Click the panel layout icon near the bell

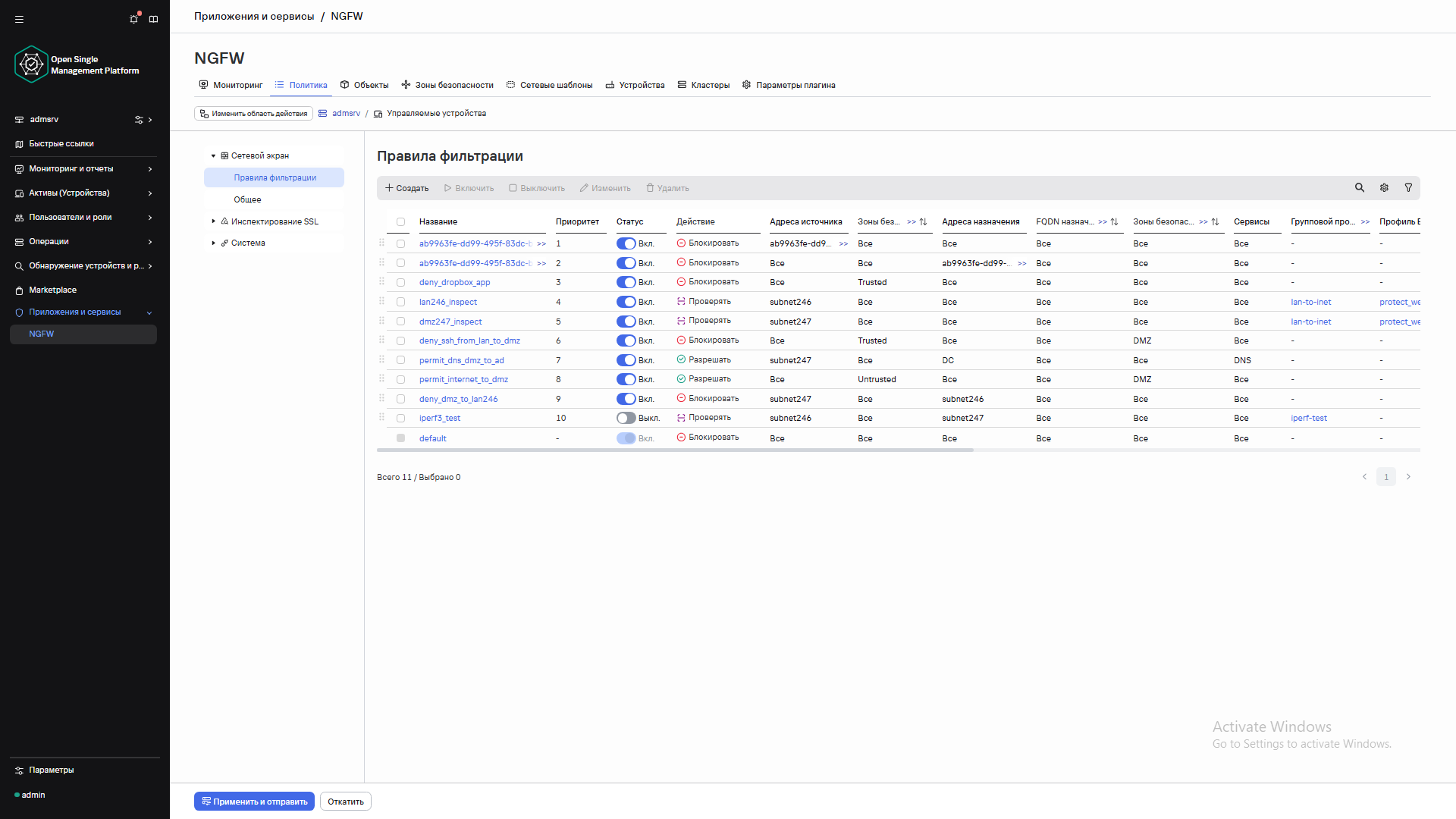pyautogui.click(x=154, y=19)
